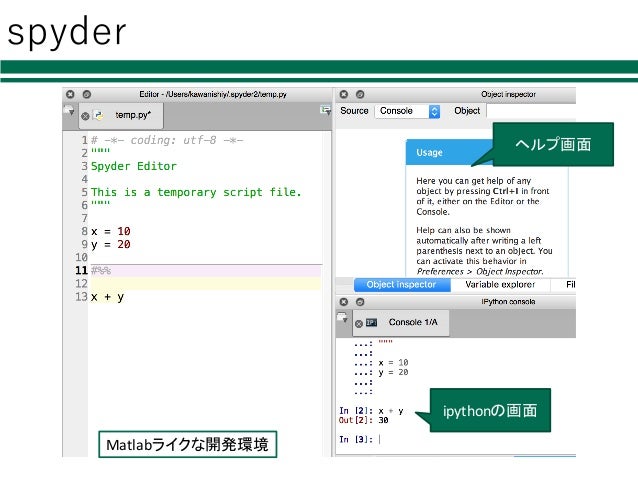Image resolution: width=638 pixels, height=479 pixels.
Task: Click the Python file icon on temp.py tab
Action: tap(98, 116)
